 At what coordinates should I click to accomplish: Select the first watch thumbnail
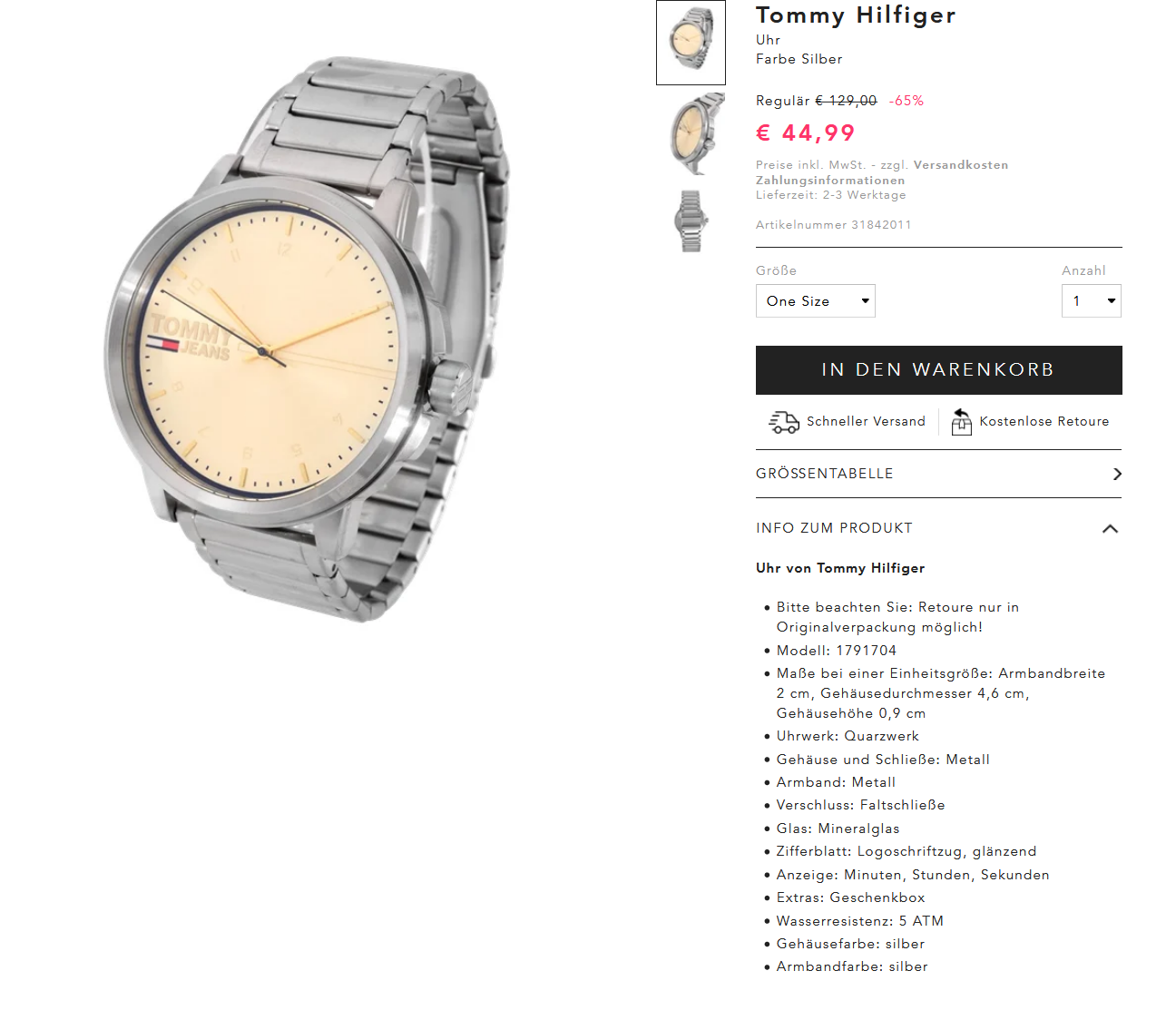(x=691, y=43)
